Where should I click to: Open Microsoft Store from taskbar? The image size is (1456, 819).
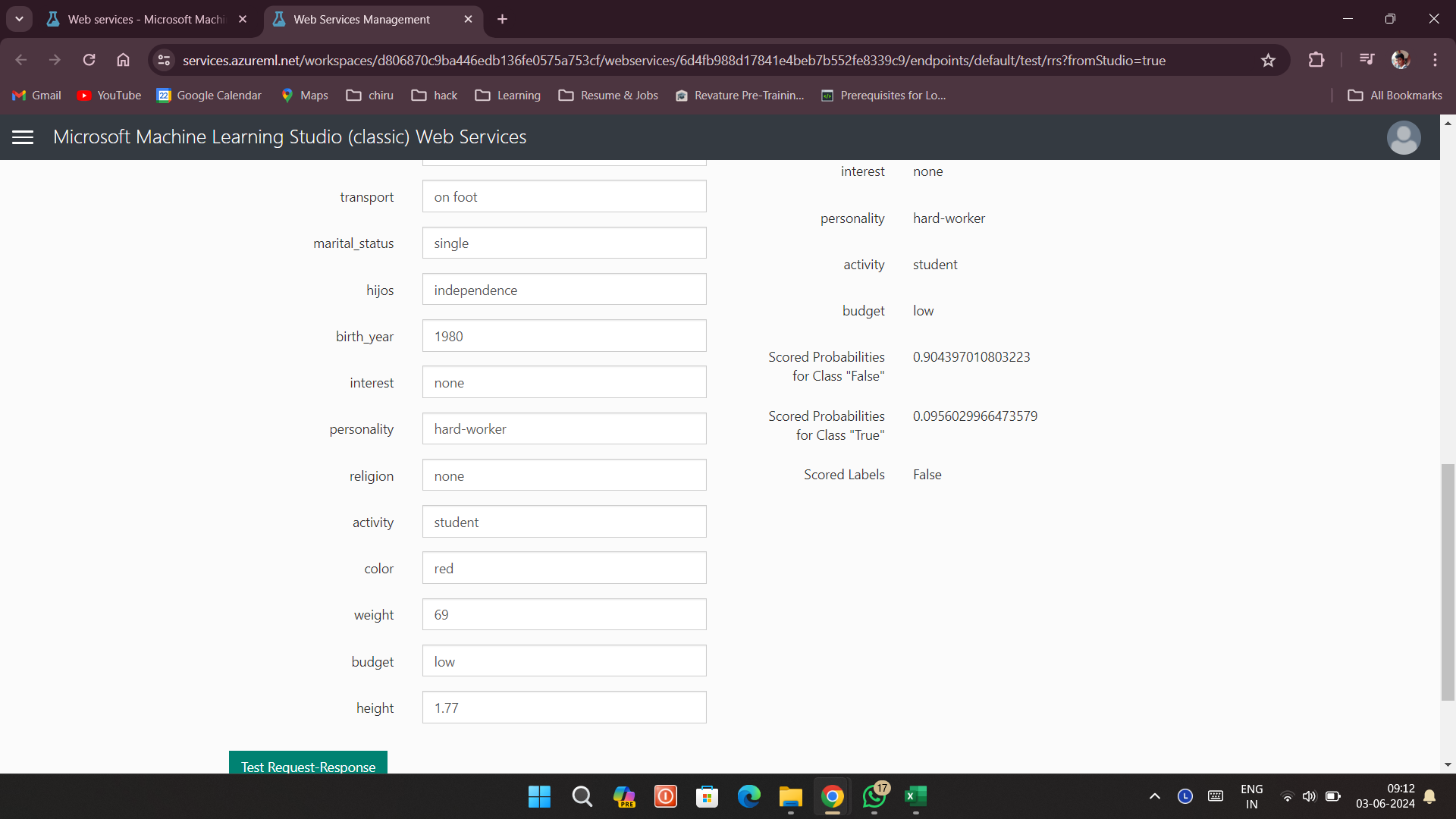(707, 796)
